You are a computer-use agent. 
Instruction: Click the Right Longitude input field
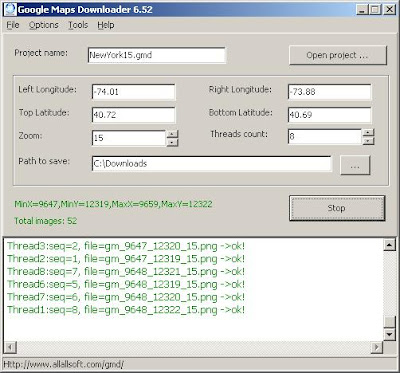329,92
